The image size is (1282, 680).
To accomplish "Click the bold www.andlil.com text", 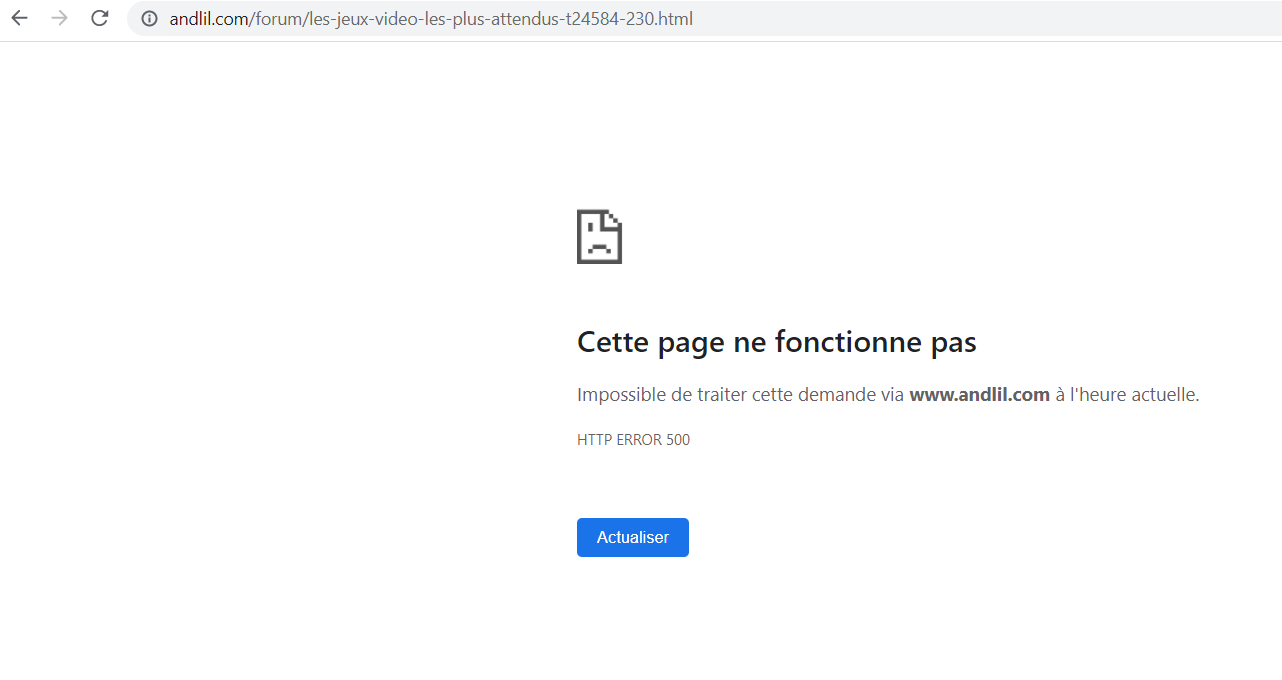I will pos(979,395).
